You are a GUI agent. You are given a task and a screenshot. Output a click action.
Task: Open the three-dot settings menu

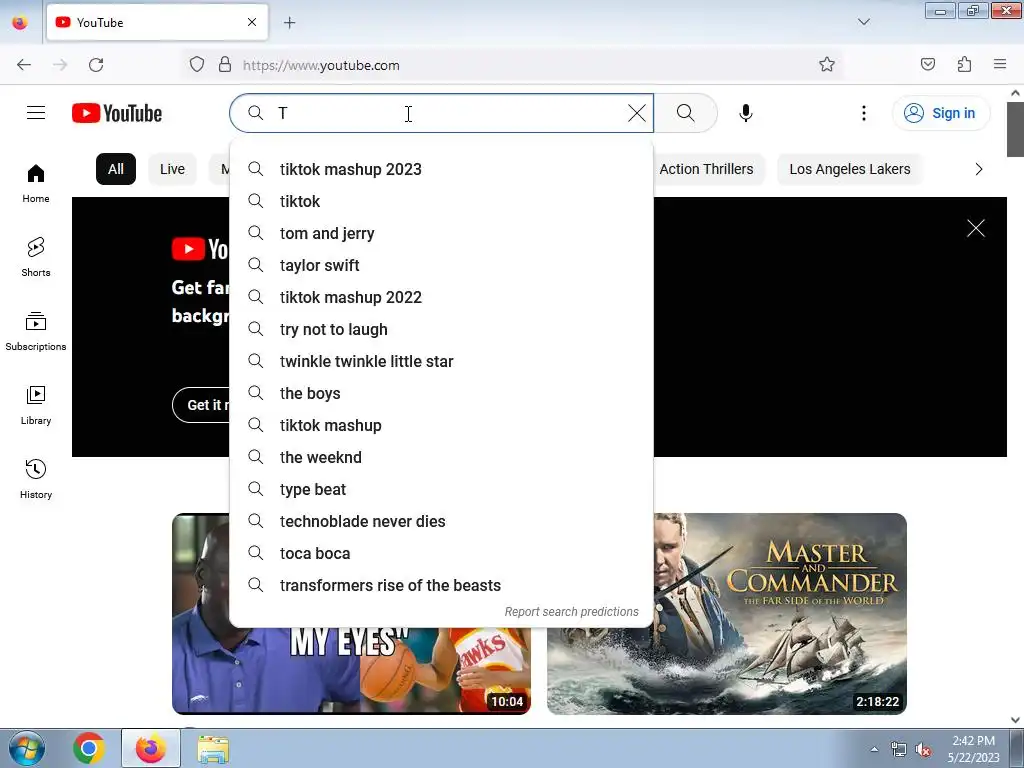pyautogui.click(x=863, y=113)
